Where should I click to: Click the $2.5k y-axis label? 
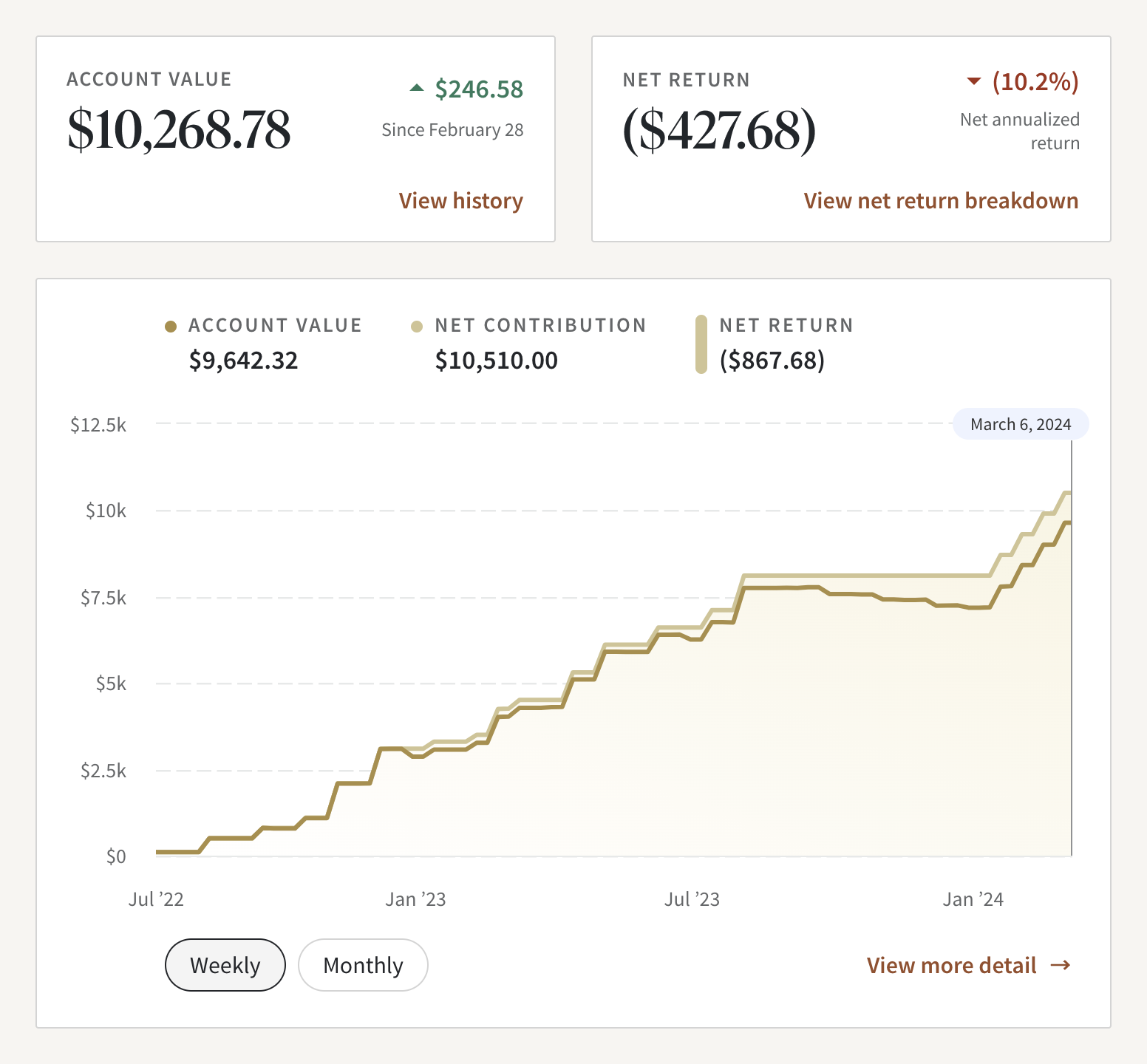(103, 771)
